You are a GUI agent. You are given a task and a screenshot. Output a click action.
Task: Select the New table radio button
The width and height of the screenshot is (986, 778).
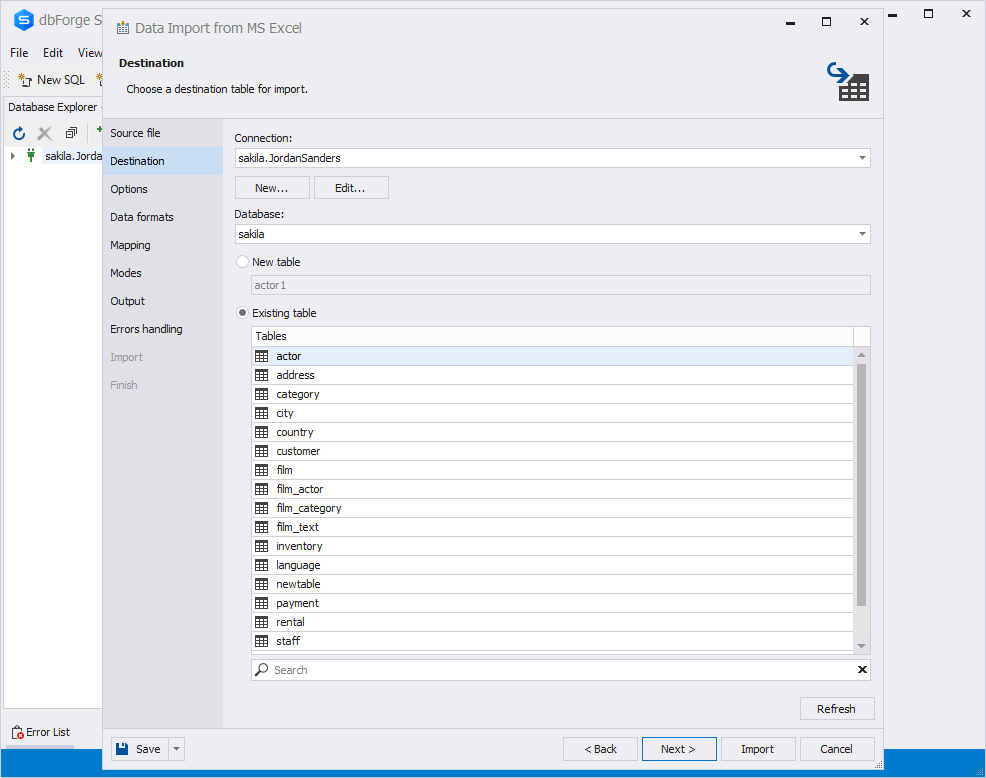coord(242,262)
